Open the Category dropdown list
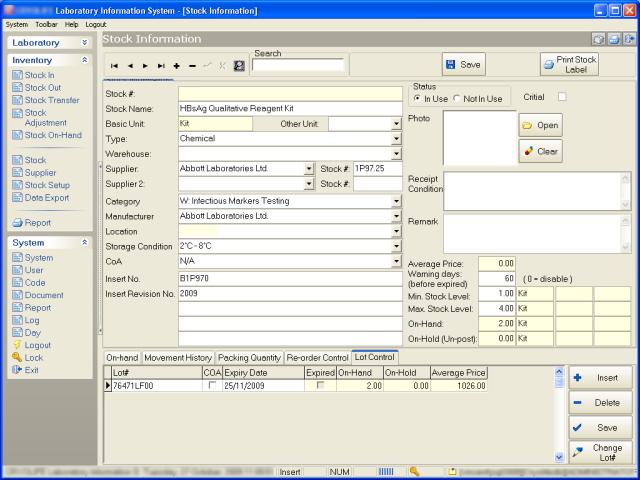Viewport: 640px width, 480px height. coord(396,201)
